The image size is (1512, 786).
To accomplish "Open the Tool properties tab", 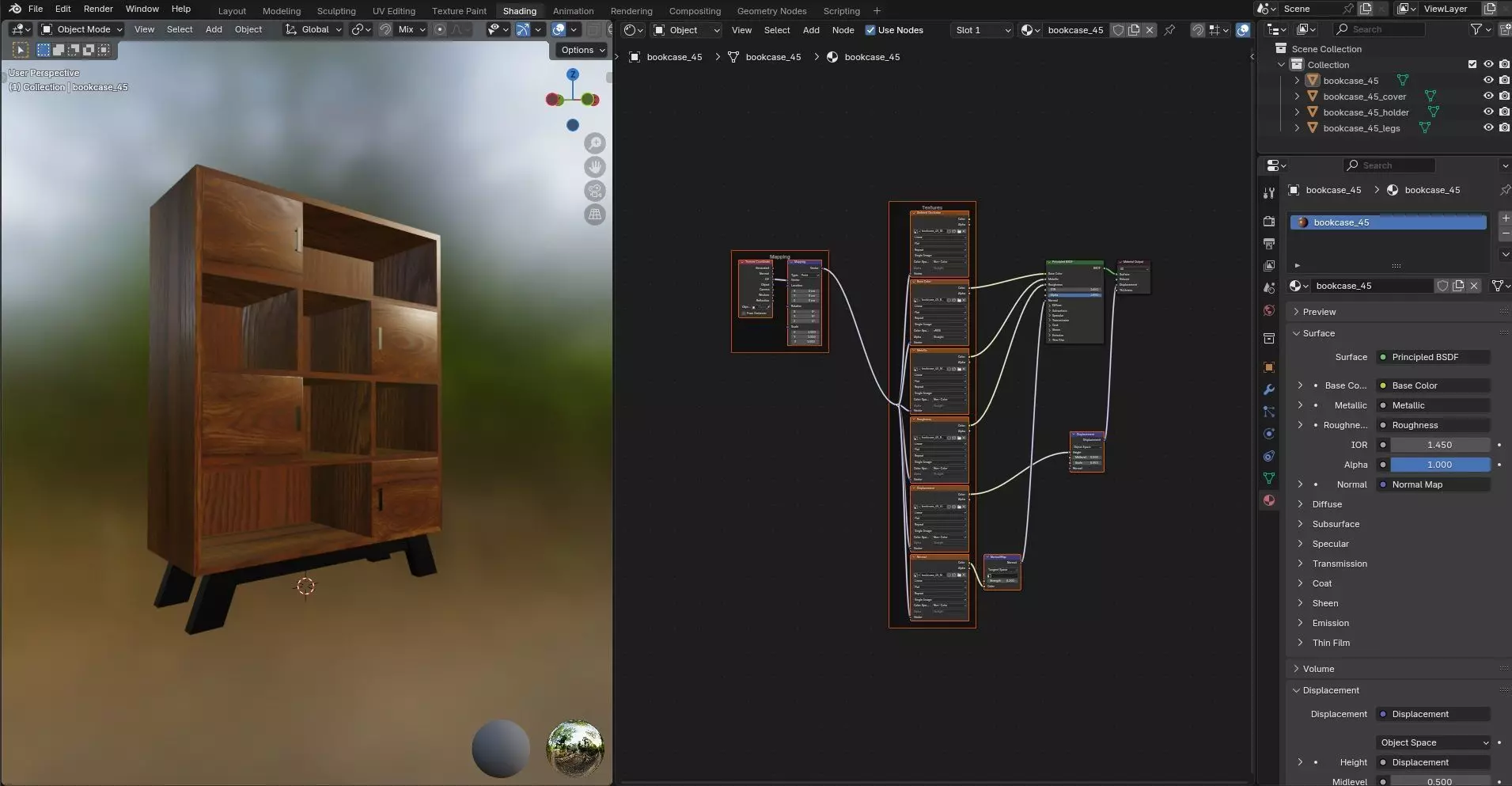I will pyautogui.click(x=1269, y=192).
